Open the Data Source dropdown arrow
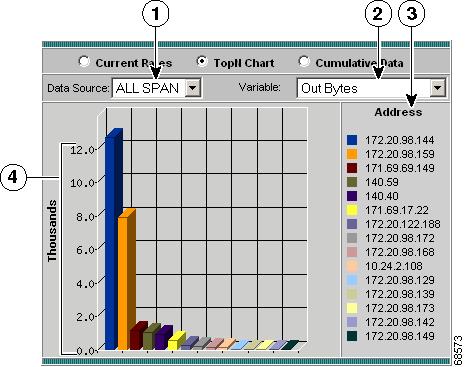465x367 pixels. tap(192, 88)
